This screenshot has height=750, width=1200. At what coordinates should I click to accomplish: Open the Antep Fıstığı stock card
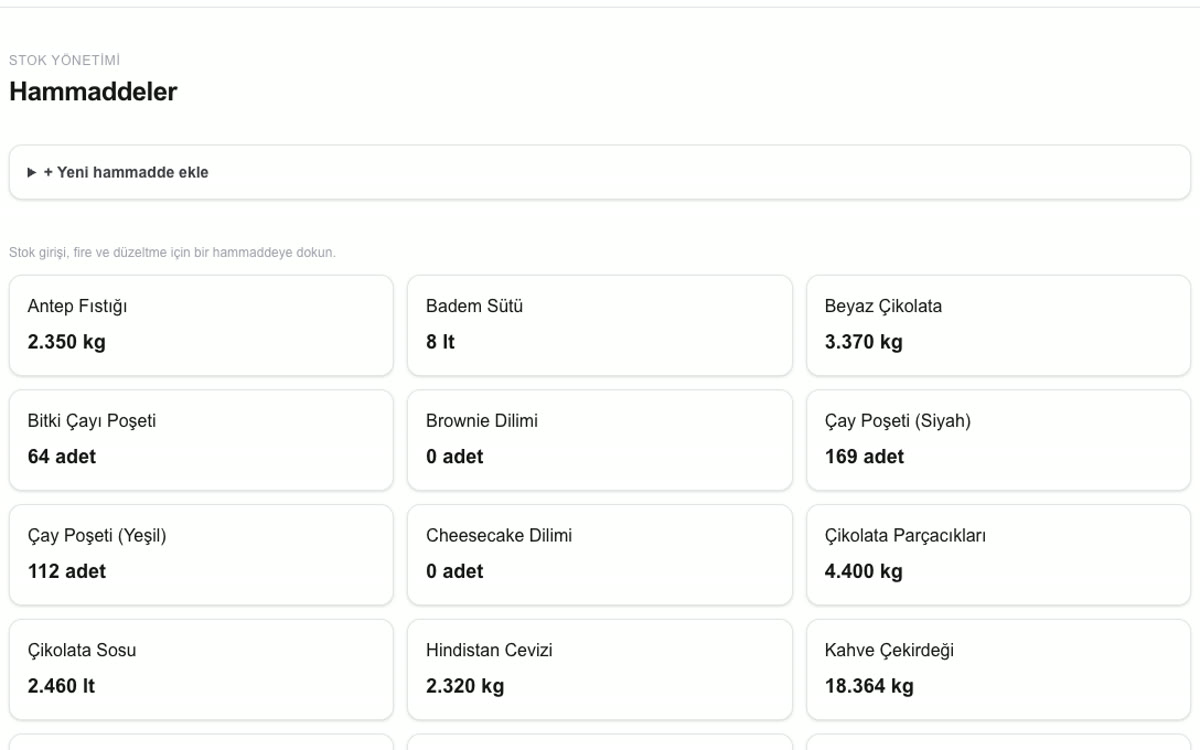pyautogui.click(x=201, y=326)
